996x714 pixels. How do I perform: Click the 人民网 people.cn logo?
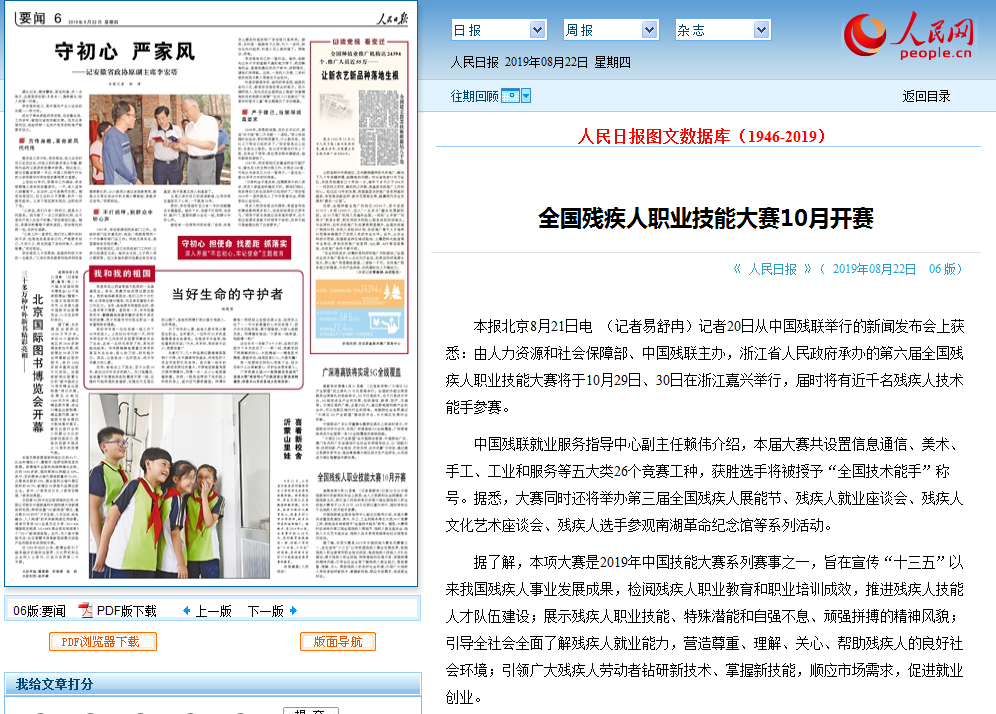pyautogui.click(x=912, y=36)
